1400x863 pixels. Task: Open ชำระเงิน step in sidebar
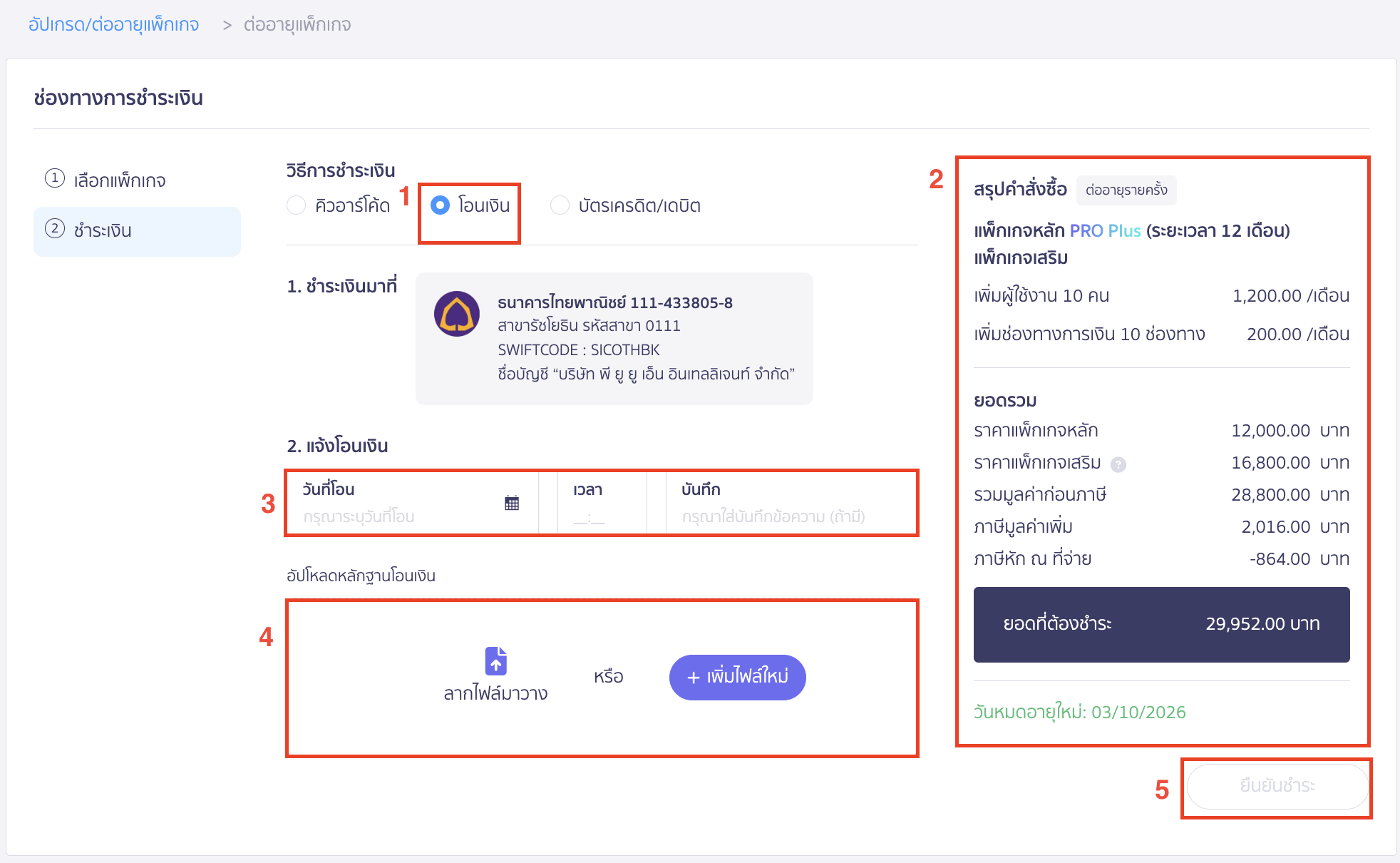pos(103,231)
